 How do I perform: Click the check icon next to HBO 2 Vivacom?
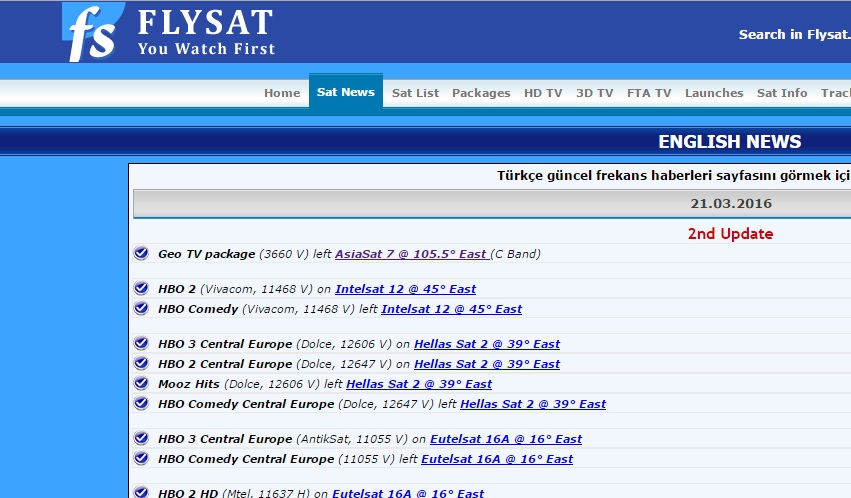(142, 288)
